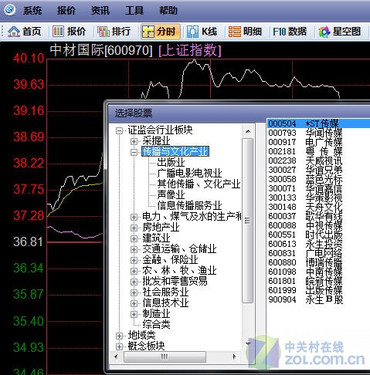Expand the 房地产业 node
Image resolution: width=370 pixels, height=375 pixels.
134,228
